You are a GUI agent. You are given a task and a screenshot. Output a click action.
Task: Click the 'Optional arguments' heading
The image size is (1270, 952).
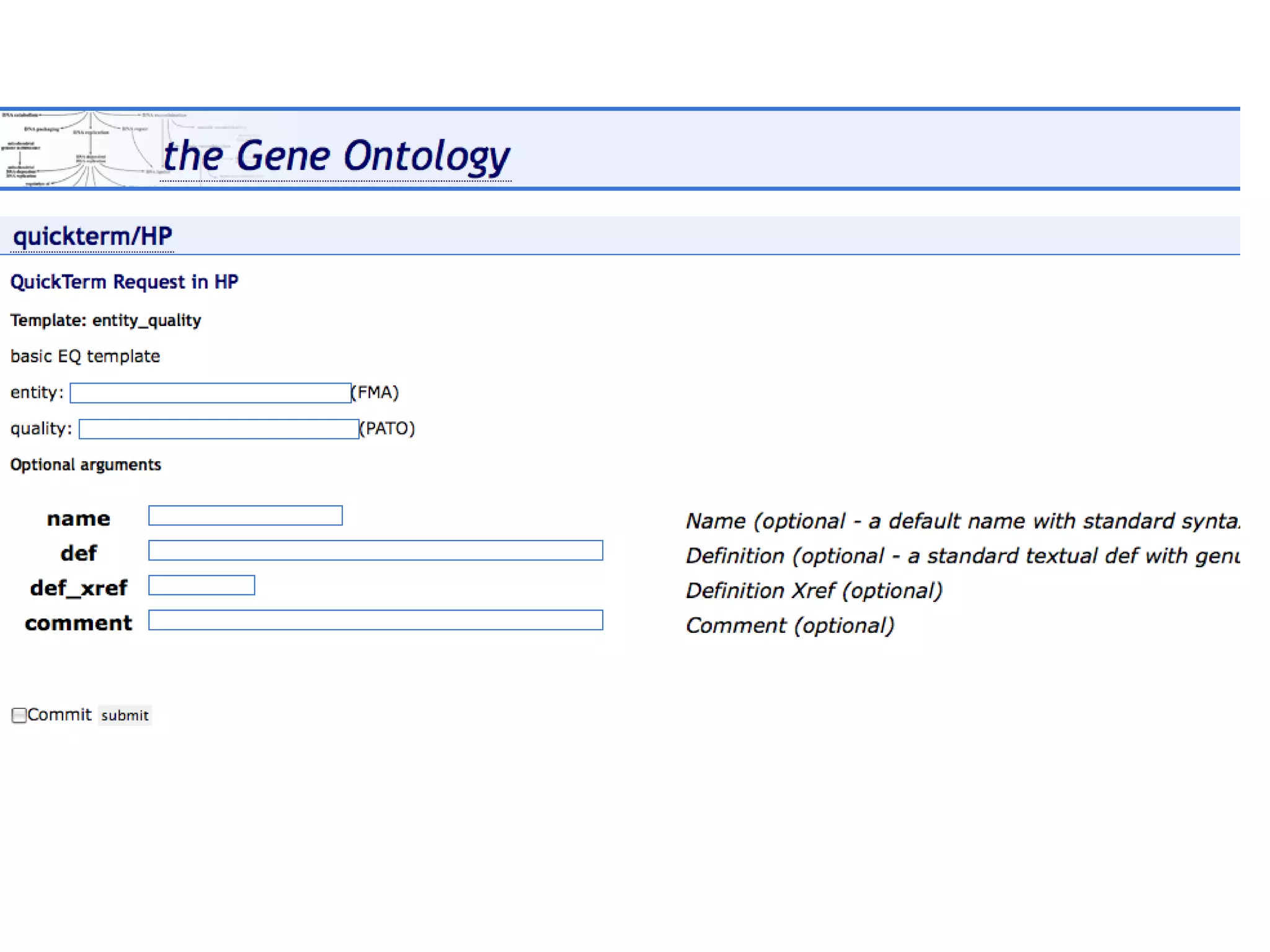[x=86, y=465]
